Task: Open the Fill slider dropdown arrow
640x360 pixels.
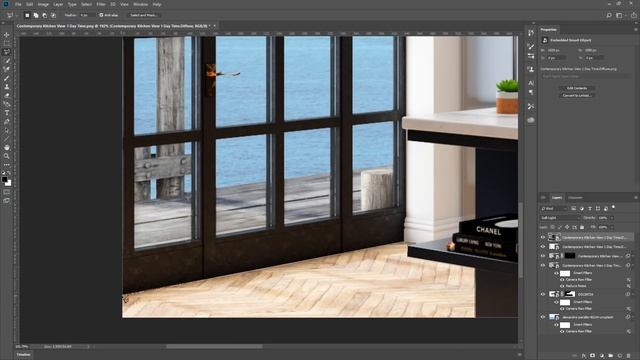Action: tap(611, 227)
